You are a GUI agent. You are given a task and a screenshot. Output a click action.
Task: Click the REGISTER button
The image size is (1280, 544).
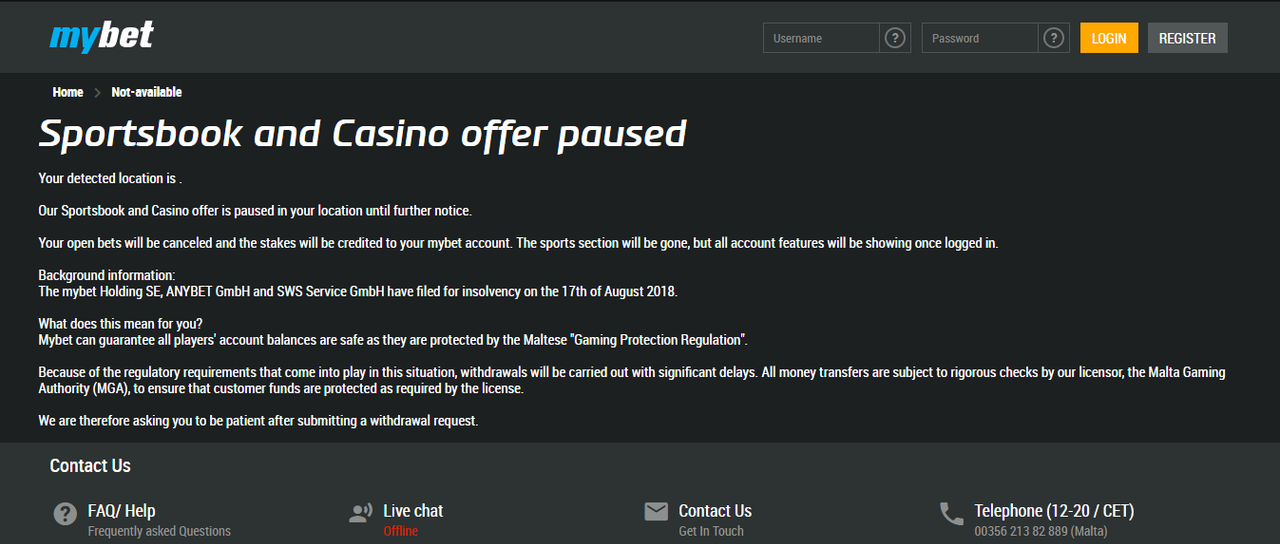pyautogui.click(x=1187, y=38)
